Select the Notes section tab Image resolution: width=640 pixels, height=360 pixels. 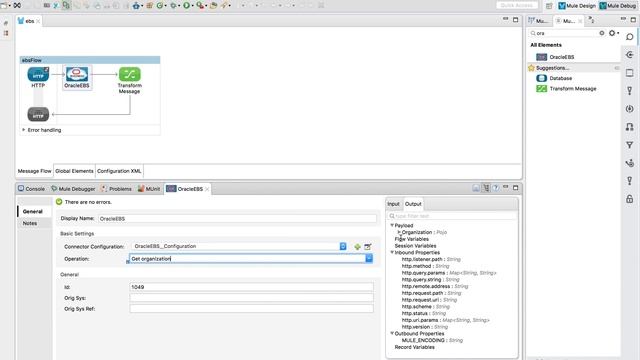point(35,223)
